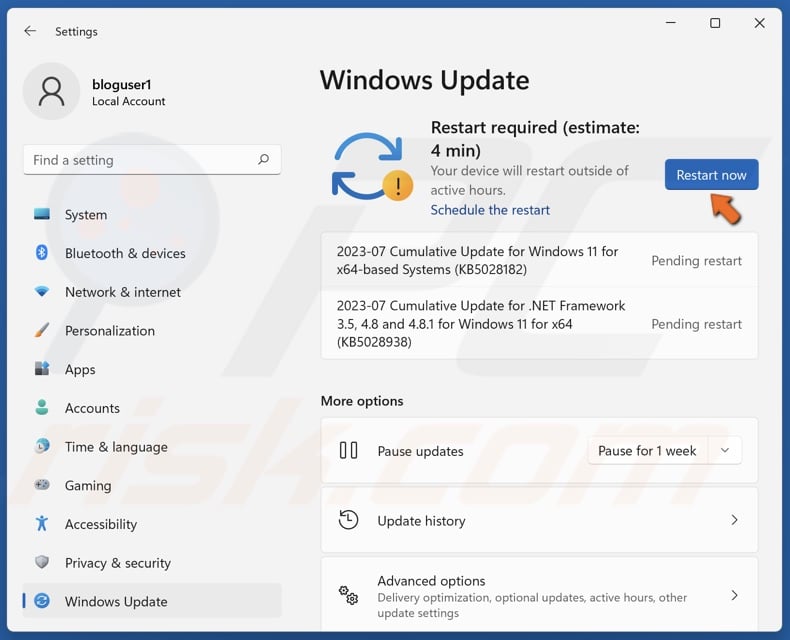Minimize the Settings window

[x=671, y=23]
